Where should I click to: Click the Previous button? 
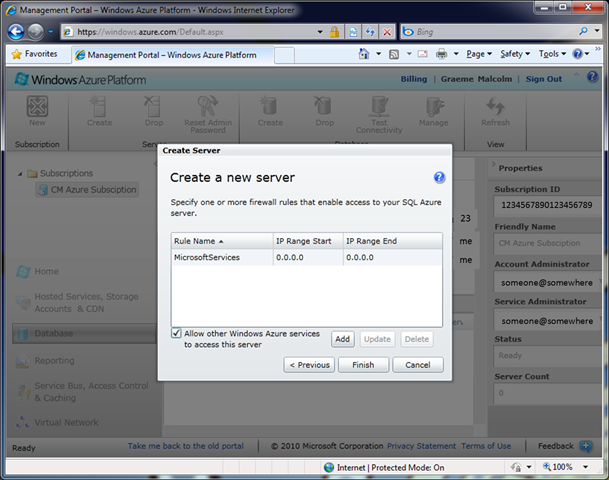309,365
